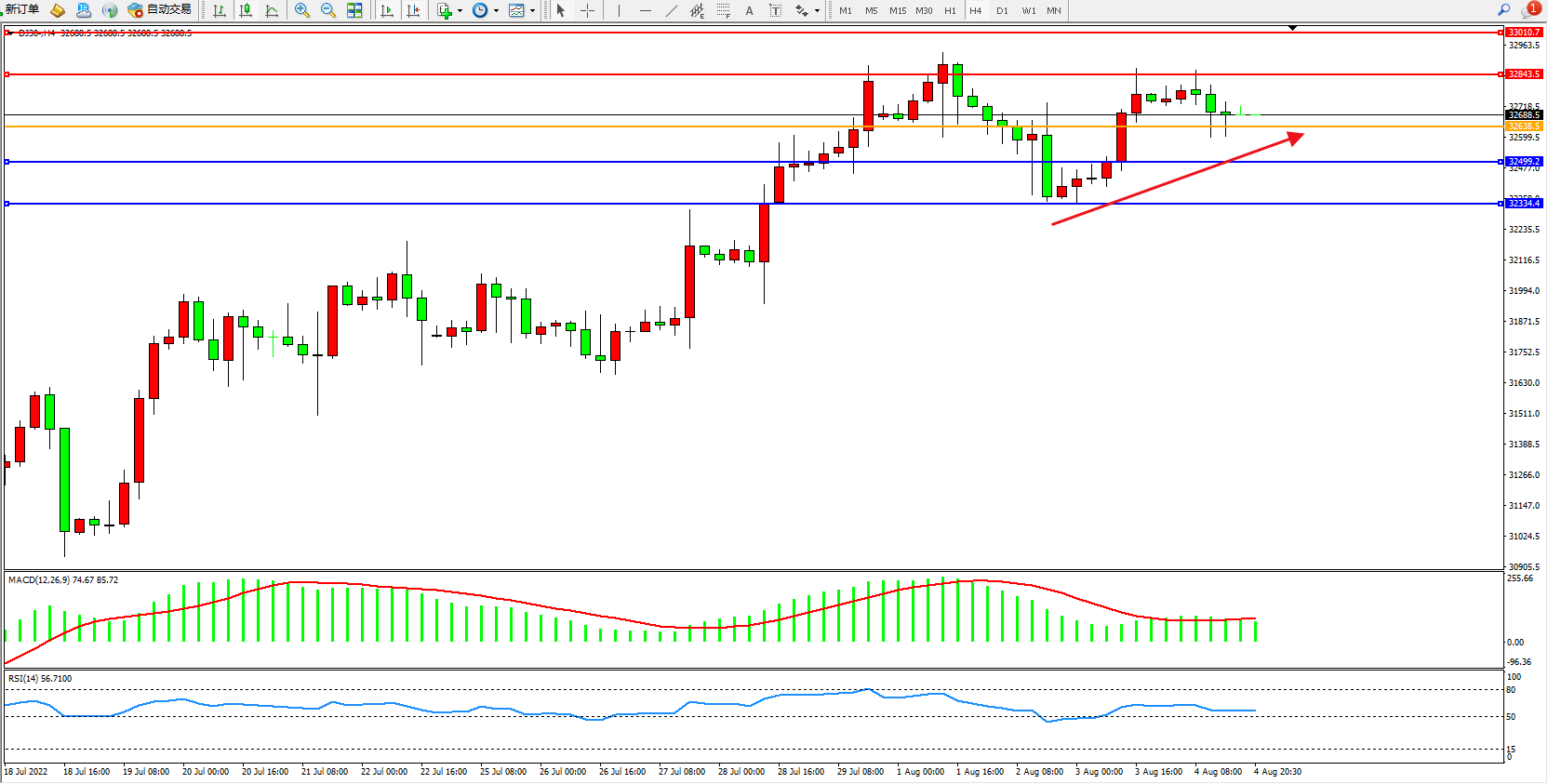Toggle candlestick chart mode
Screen dimensions: 1548x784
(246, 10)
